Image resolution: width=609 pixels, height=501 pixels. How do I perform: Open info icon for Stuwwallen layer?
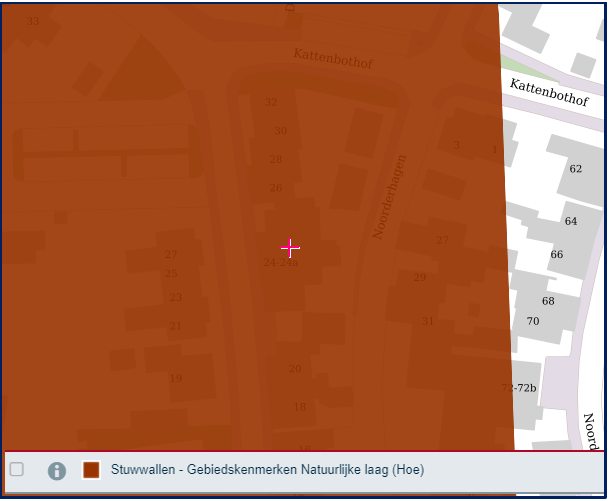[57, 471]
